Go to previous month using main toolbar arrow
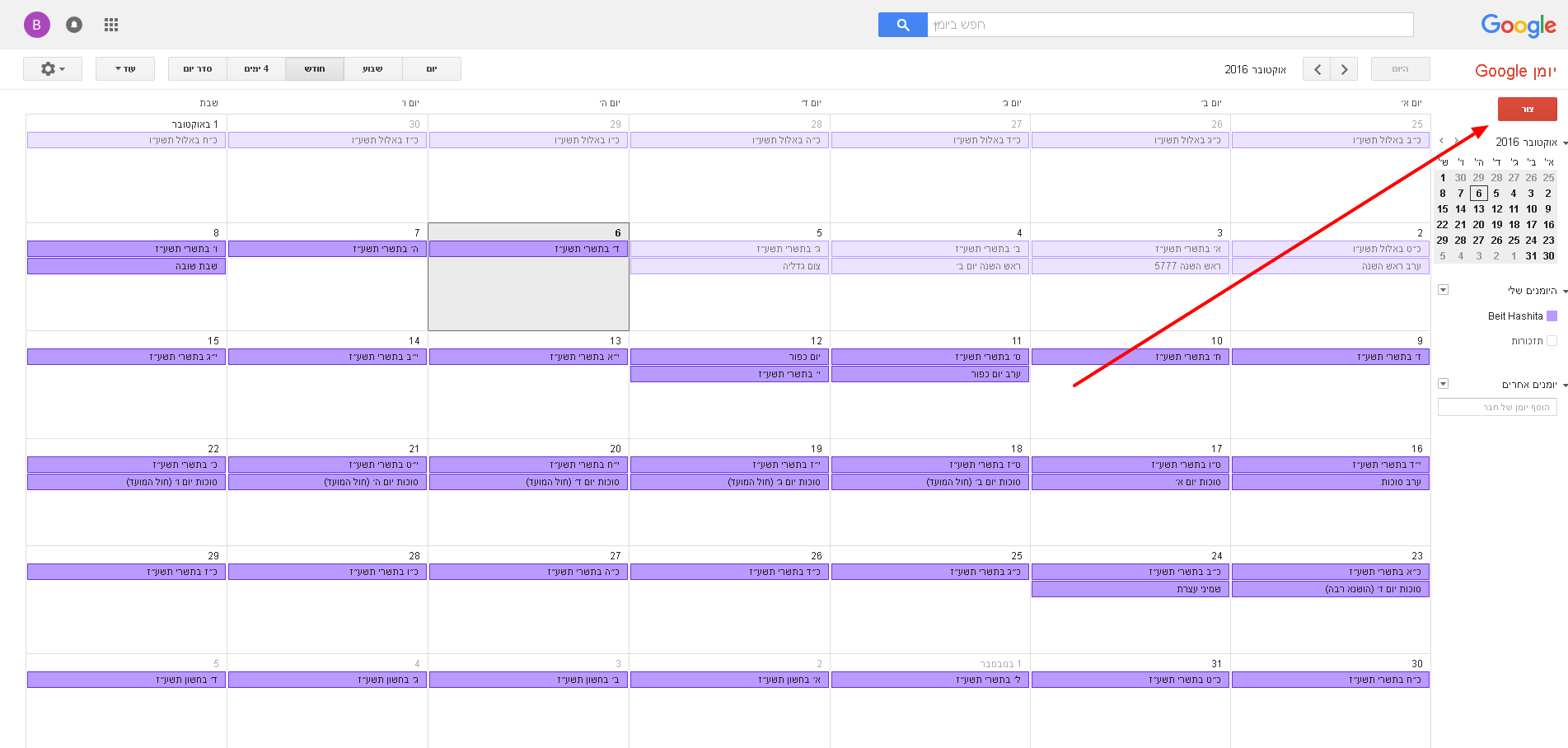Image resolution: width=1568 pixels, height=748 pixels. [1317, 69]
